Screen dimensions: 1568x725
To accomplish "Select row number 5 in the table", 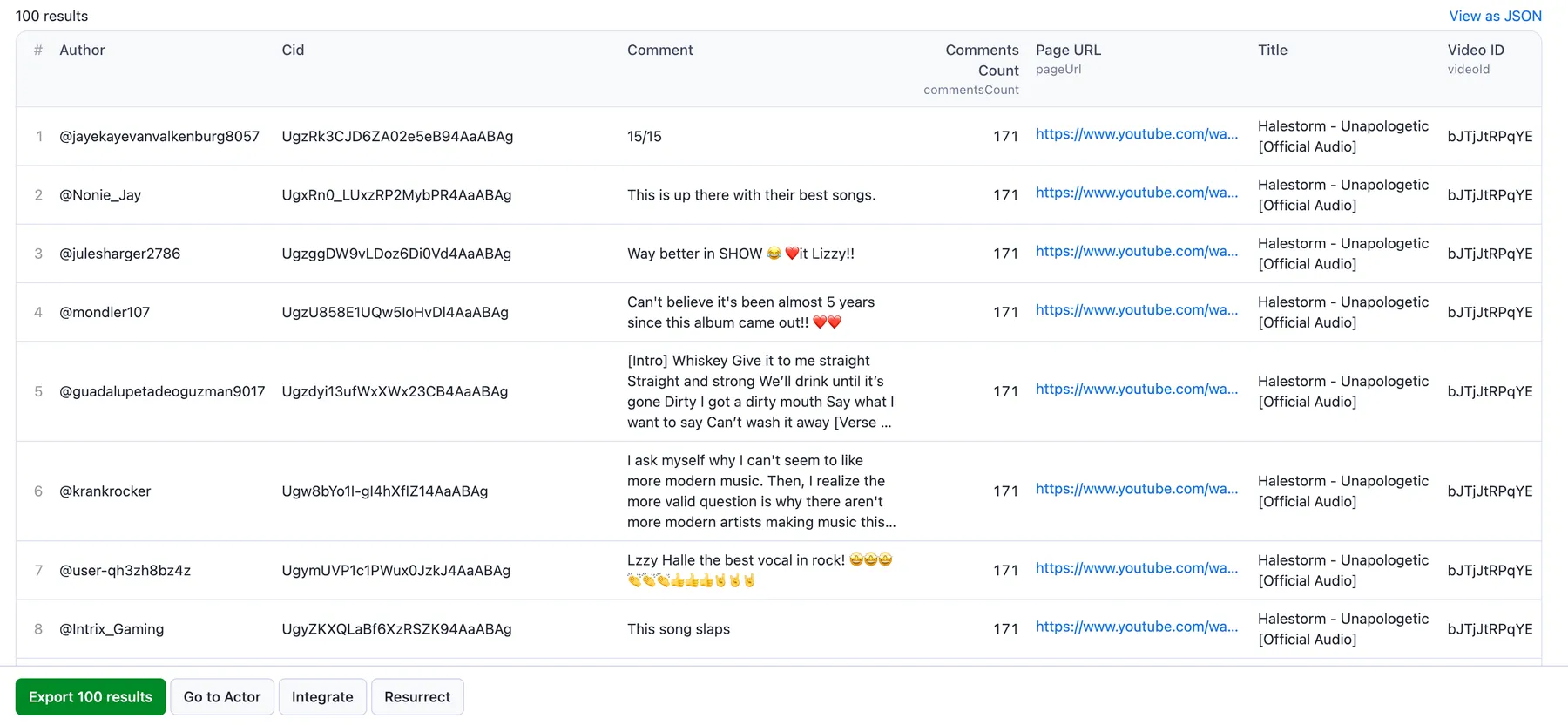I will [x=38, y=391].
